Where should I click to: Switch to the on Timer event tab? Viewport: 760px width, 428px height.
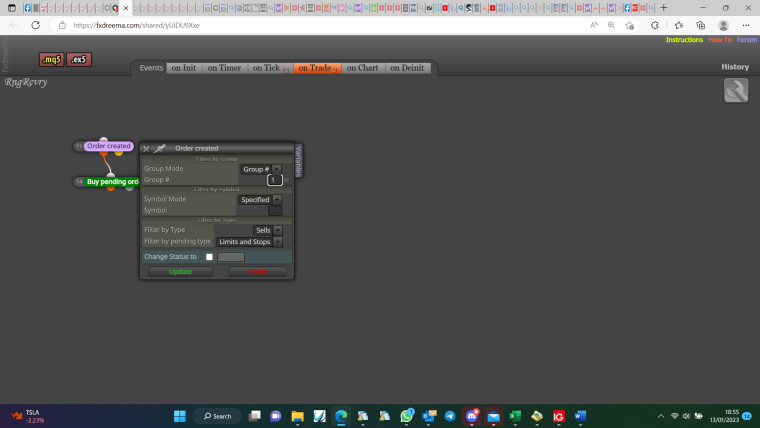(x=224, y=68)
